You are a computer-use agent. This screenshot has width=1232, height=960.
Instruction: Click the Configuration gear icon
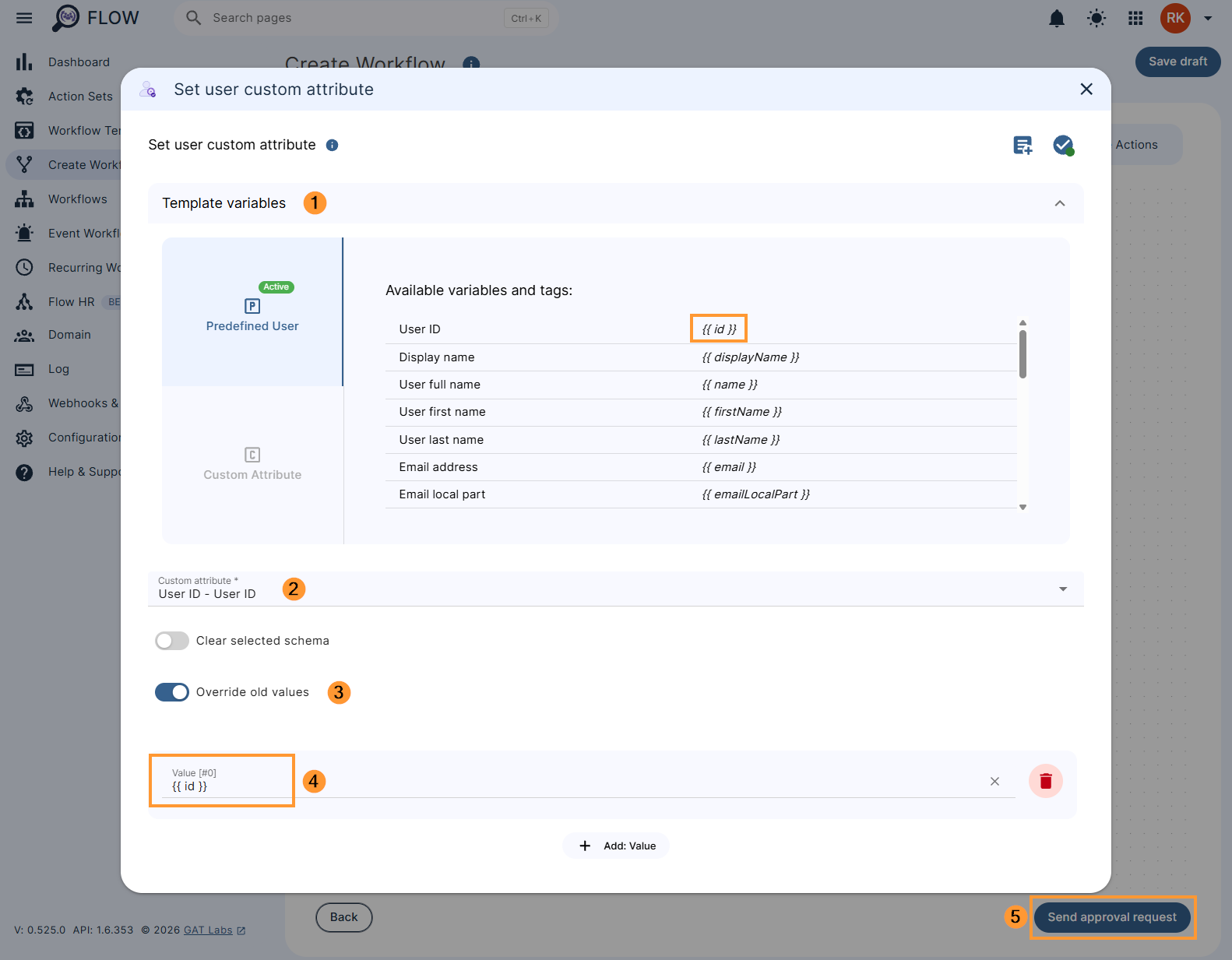[x=24, y=438]
